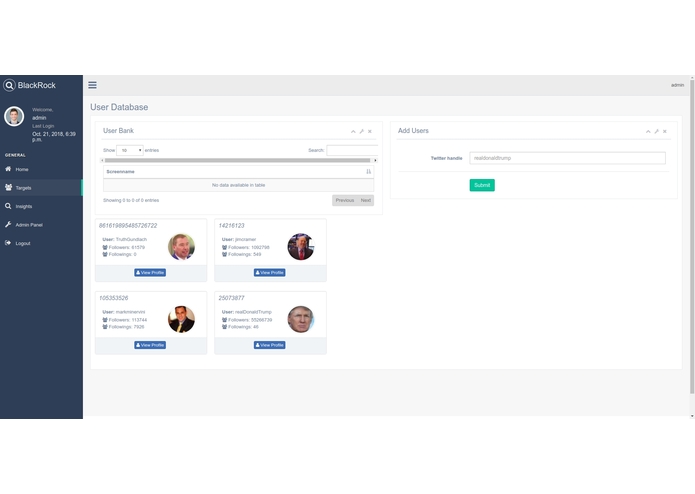View Profile for realDonaldTrump
The height and width of the screenshot is (494, 695).
269,345
